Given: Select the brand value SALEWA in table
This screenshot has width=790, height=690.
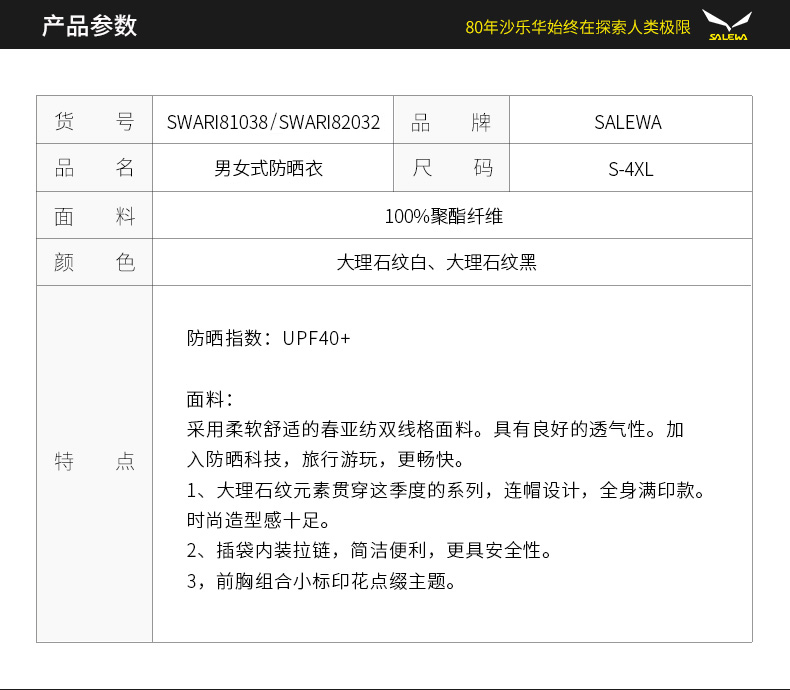Looking at the screenshot, I should tap(628, 122).
